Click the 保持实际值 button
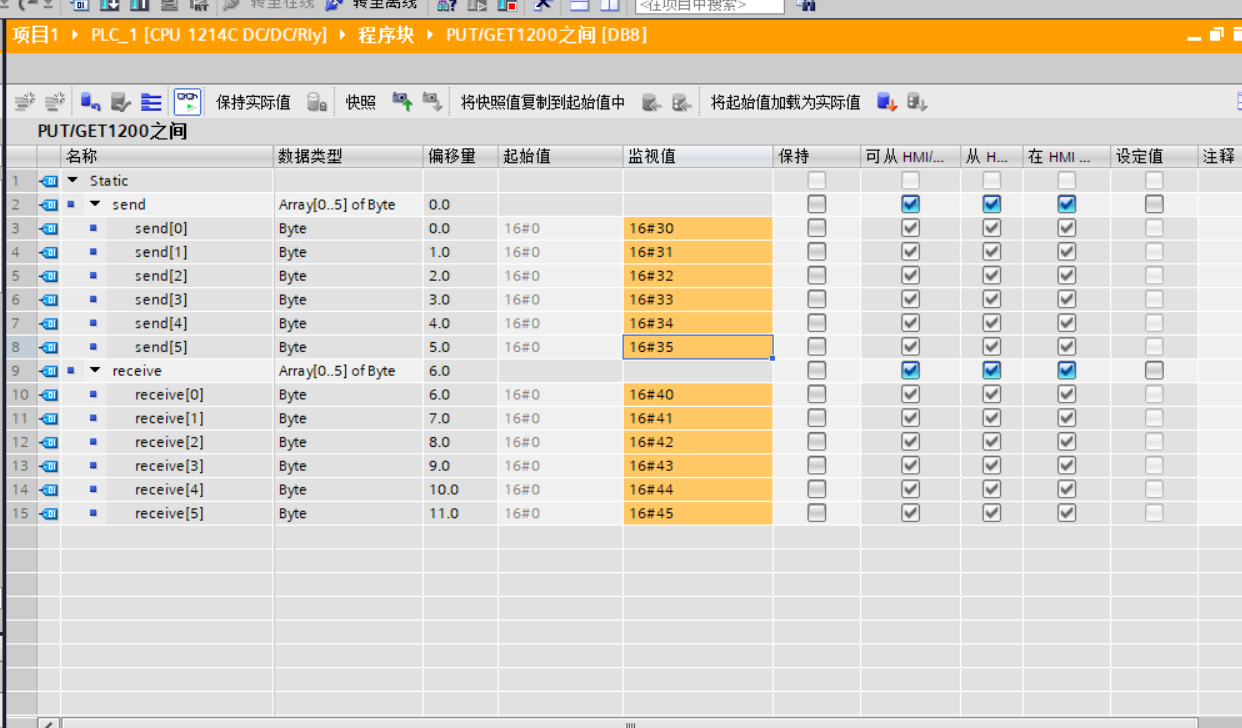This screenshot has height=728, width=1242. (x=253, y=102)
